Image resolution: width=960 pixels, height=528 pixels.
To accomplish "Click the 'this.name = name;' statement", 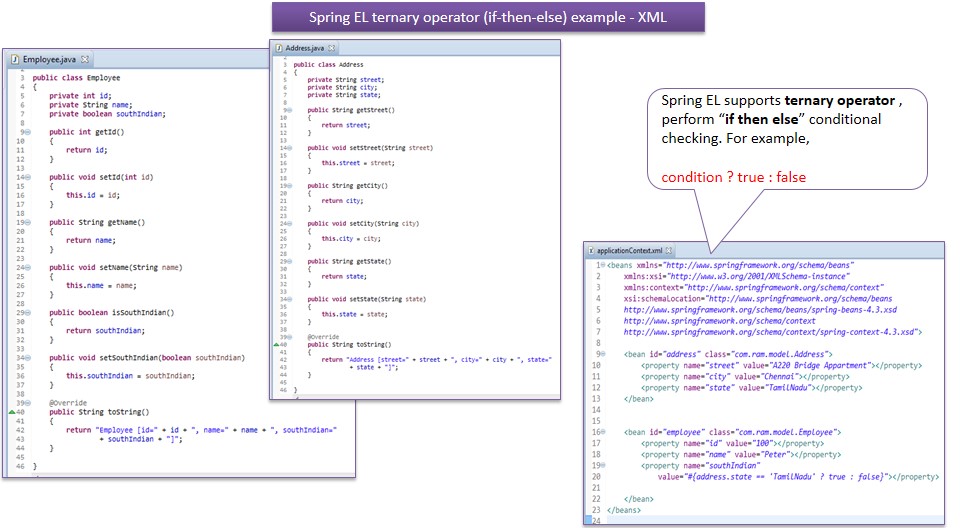I will coord(101,285).
